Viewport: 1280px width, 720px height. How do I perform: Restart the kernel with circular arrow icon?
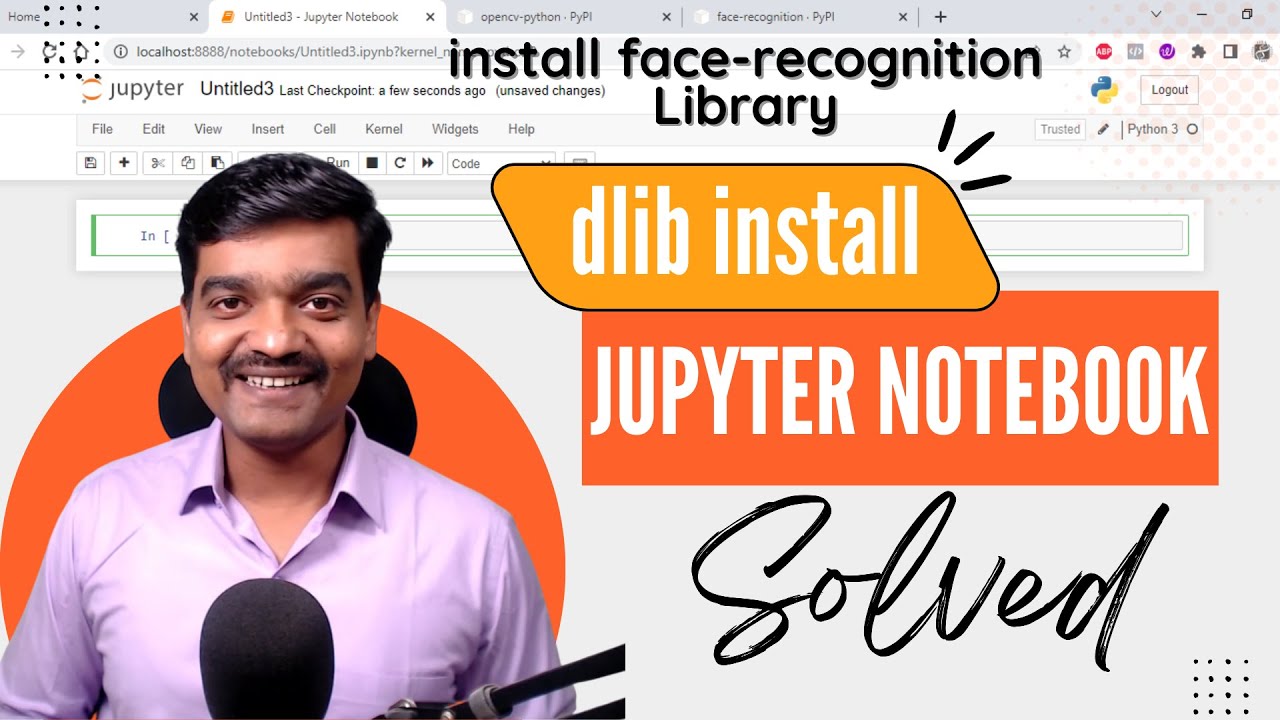[400, 163]
